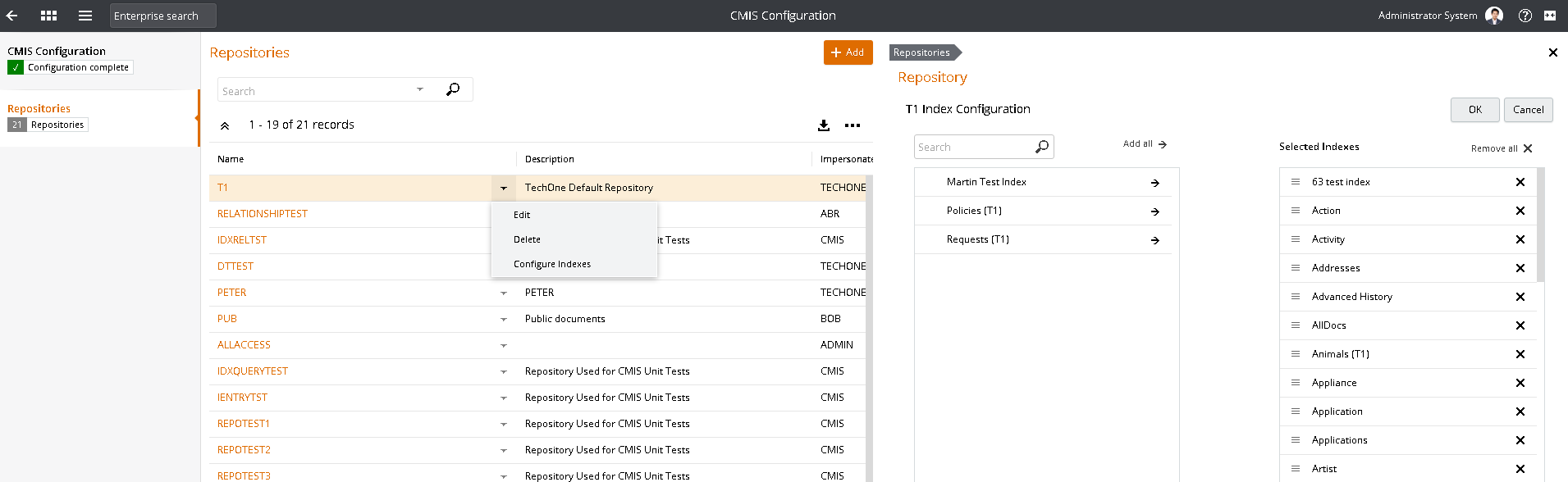Open the RELATIONSHIPTEST repository link
Viewport: 1568px width, 482px height.
point(263,214)
